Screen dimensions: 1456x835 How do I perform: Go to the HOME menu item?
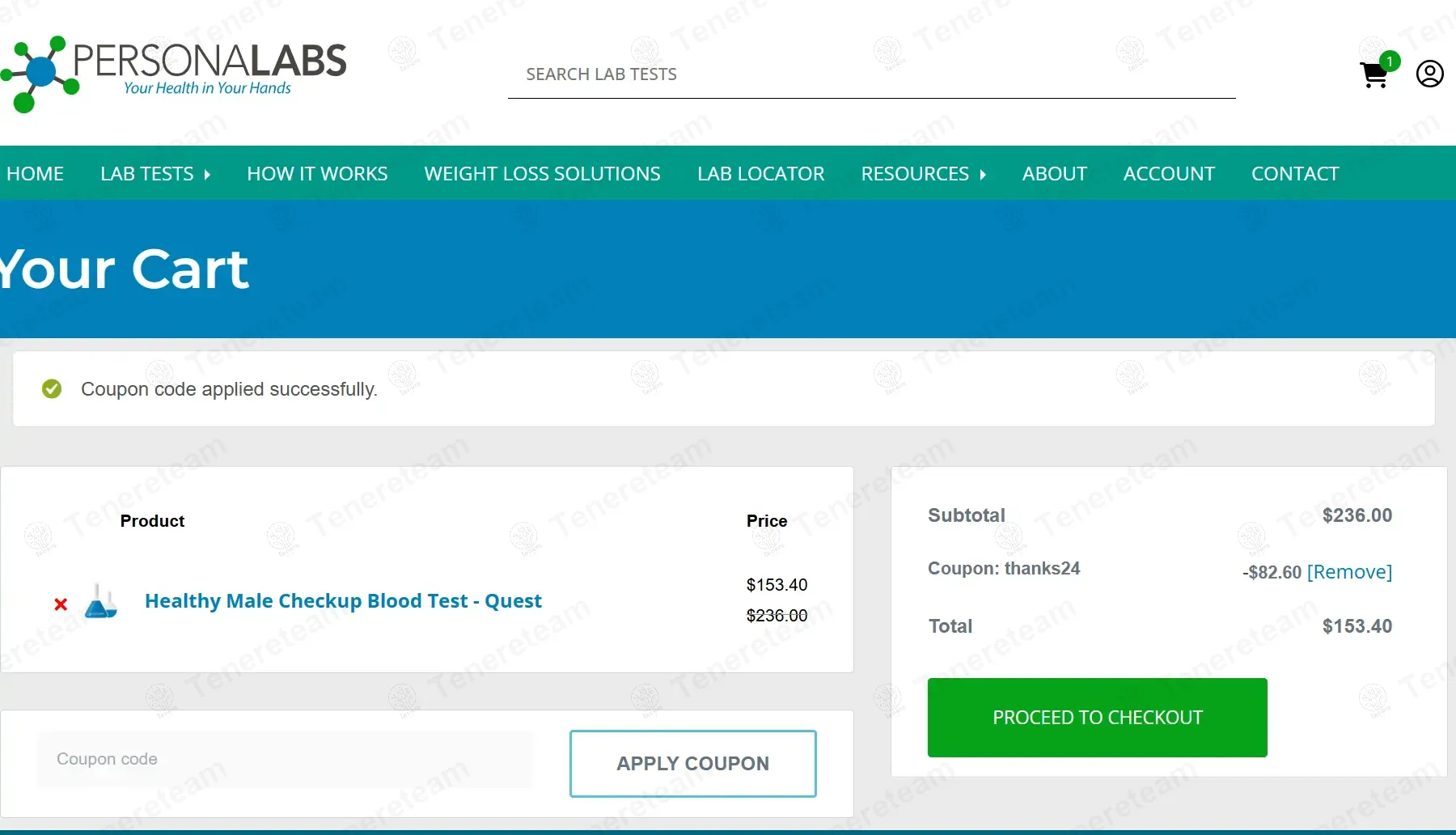click(35, 174)
